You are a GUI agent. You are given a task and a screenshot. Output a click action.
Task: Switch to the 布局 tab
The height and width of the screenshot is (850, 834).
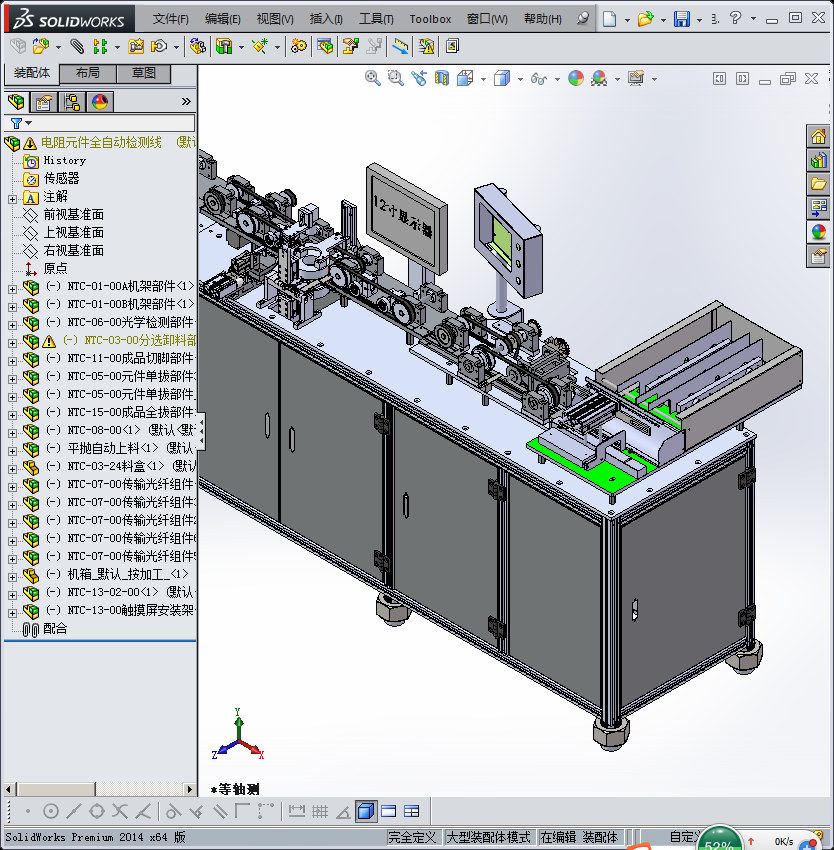[87, 73]
